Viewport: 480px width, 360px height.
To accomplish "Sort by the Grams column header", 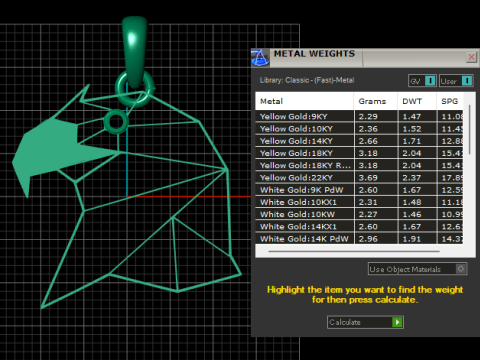I will 376,101.
